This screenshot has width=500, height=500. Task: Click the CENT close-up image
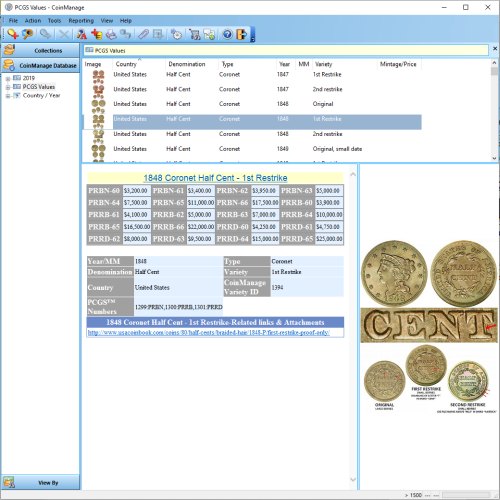tap(429, 325)
